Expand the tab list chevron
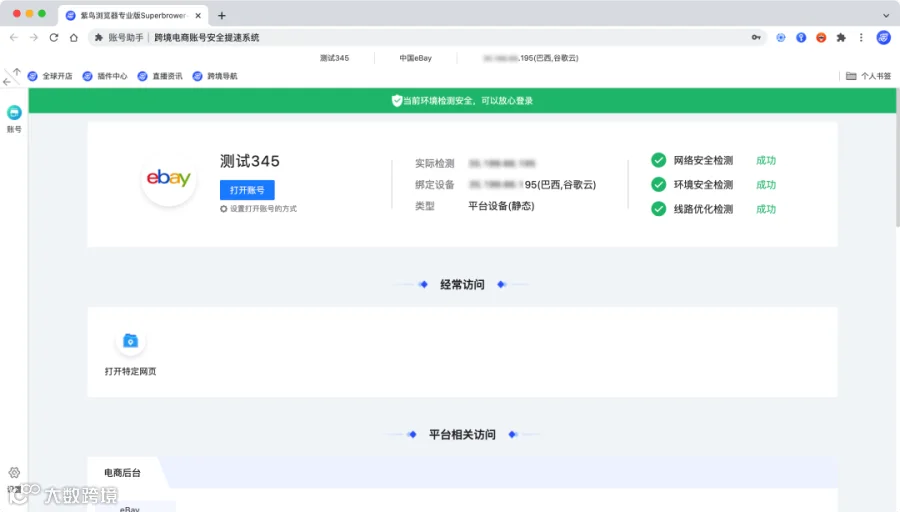 click(886, 15)
